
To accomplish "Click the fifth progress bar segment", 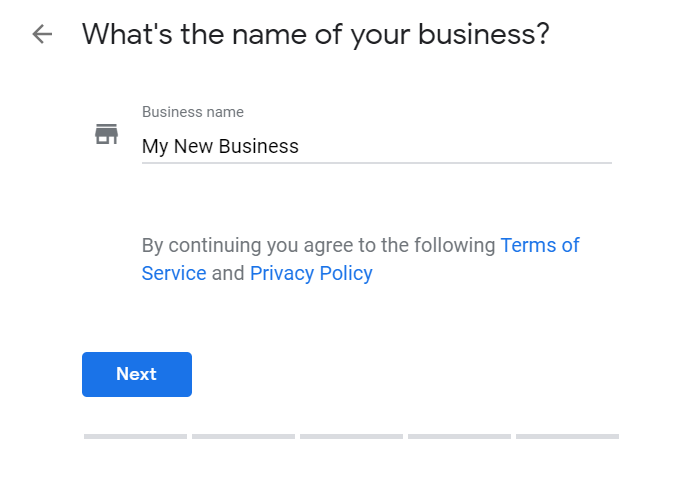I will pos(567,436).
